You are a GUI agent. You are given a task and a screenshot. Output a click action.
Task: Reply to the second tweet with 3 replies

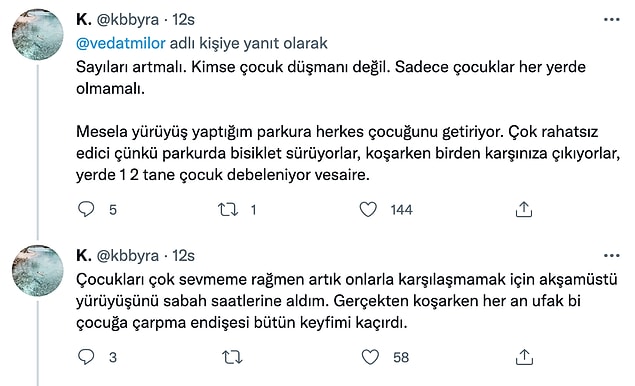[86, 357]
